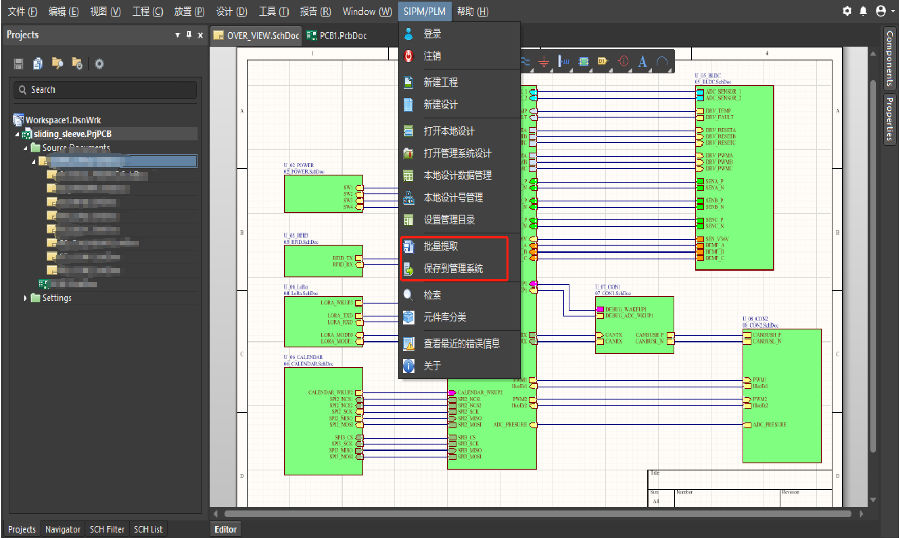This screenshot has width=899, height=538.
Task: Toggle the Projects panel pin icon
Action: point(187,34)
